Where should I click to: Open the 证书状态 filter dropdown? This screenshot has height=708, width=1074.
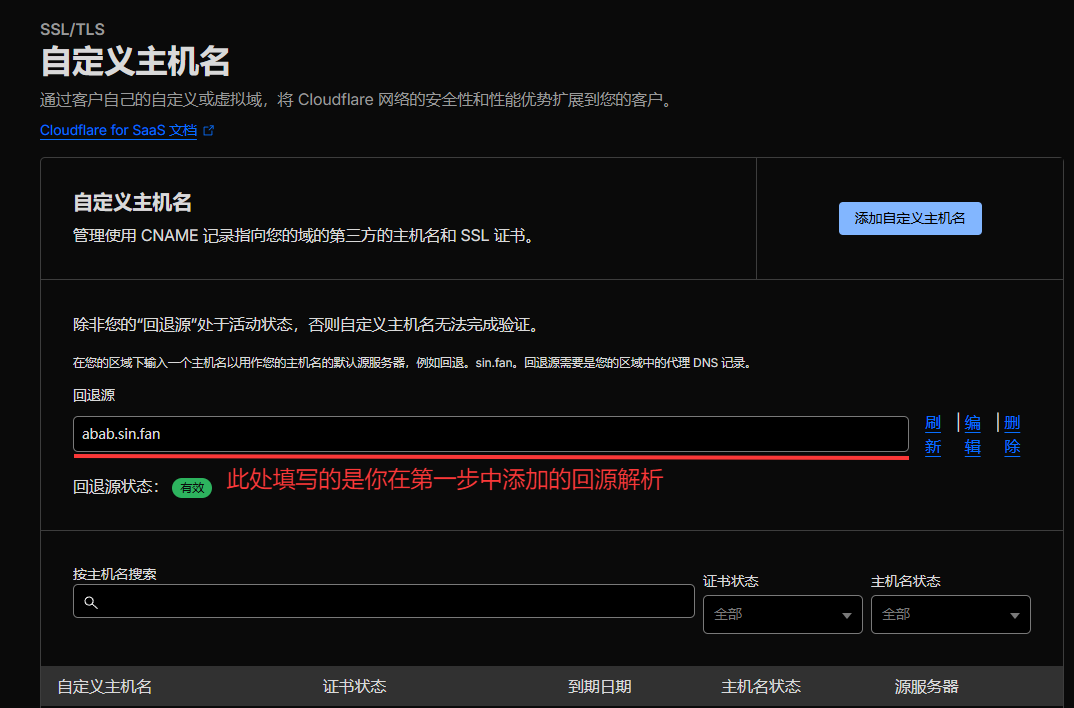point(782,614)
